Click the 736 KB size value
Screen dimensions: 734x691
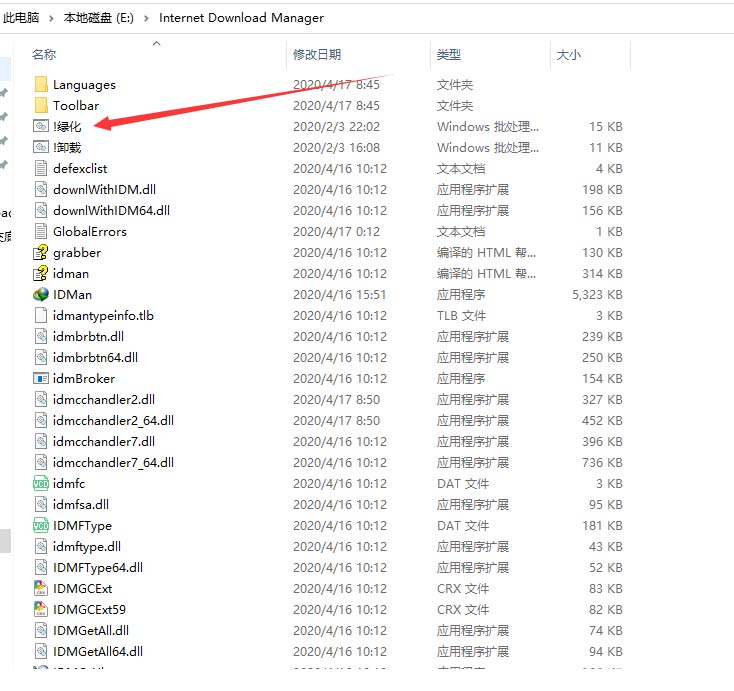(x=602, y=462)
